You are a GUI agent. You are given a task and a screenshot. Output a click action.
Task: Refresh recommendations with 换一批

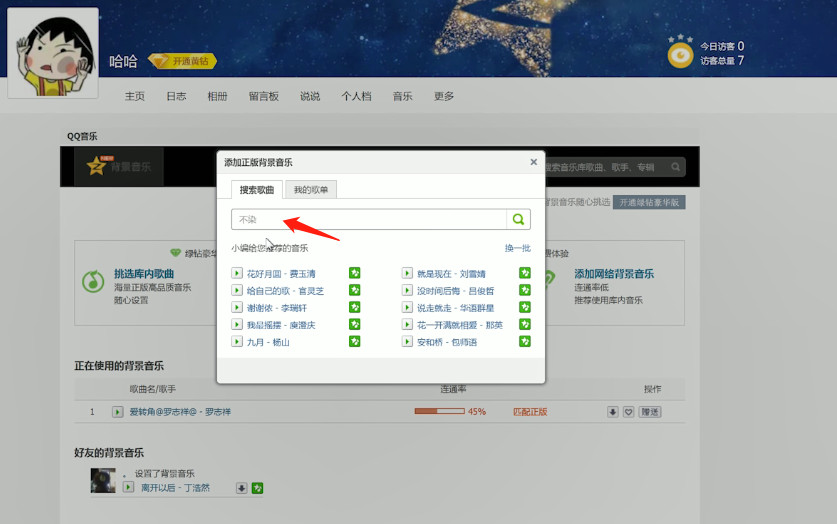click(517, 248)
